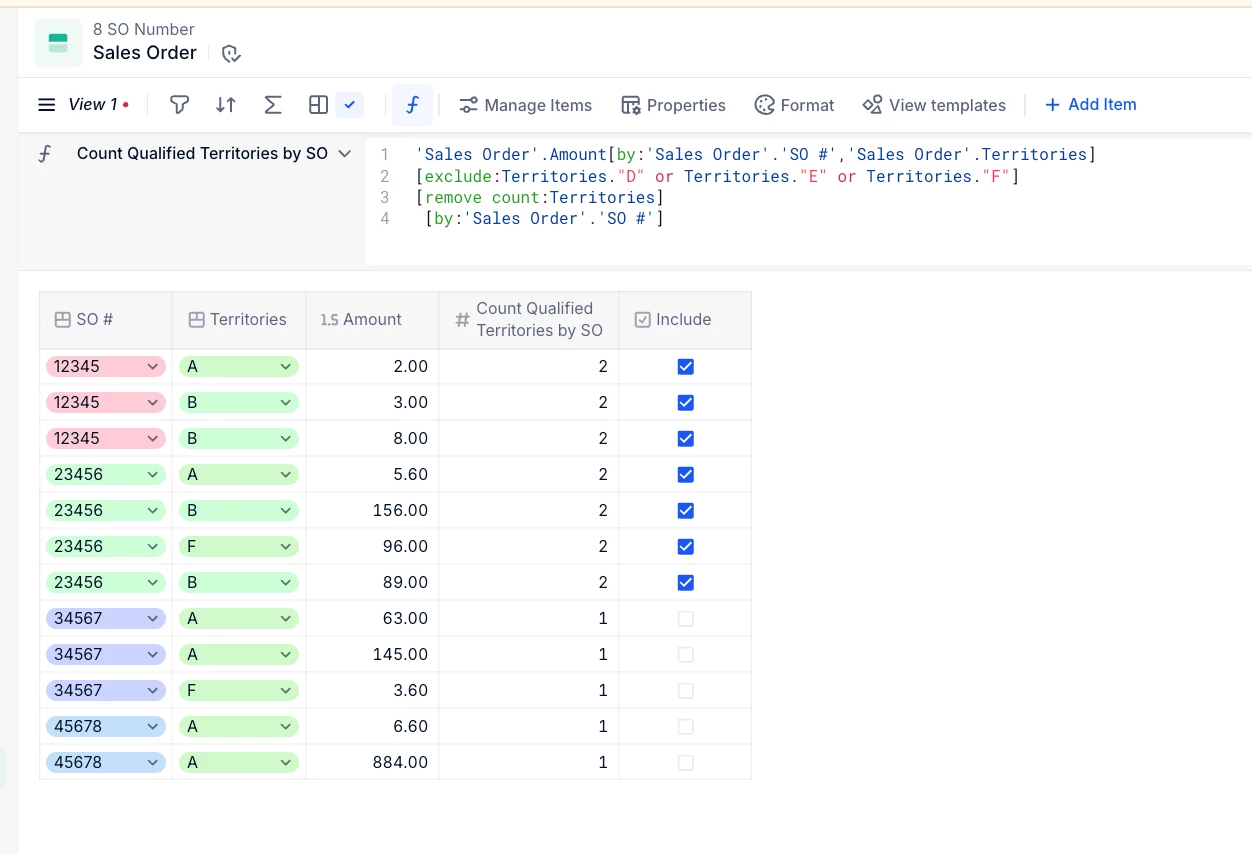The height and width of the screenshot is (854, 1252).
Task: Click the sigma summation icon
Action: tap(272, 105)
